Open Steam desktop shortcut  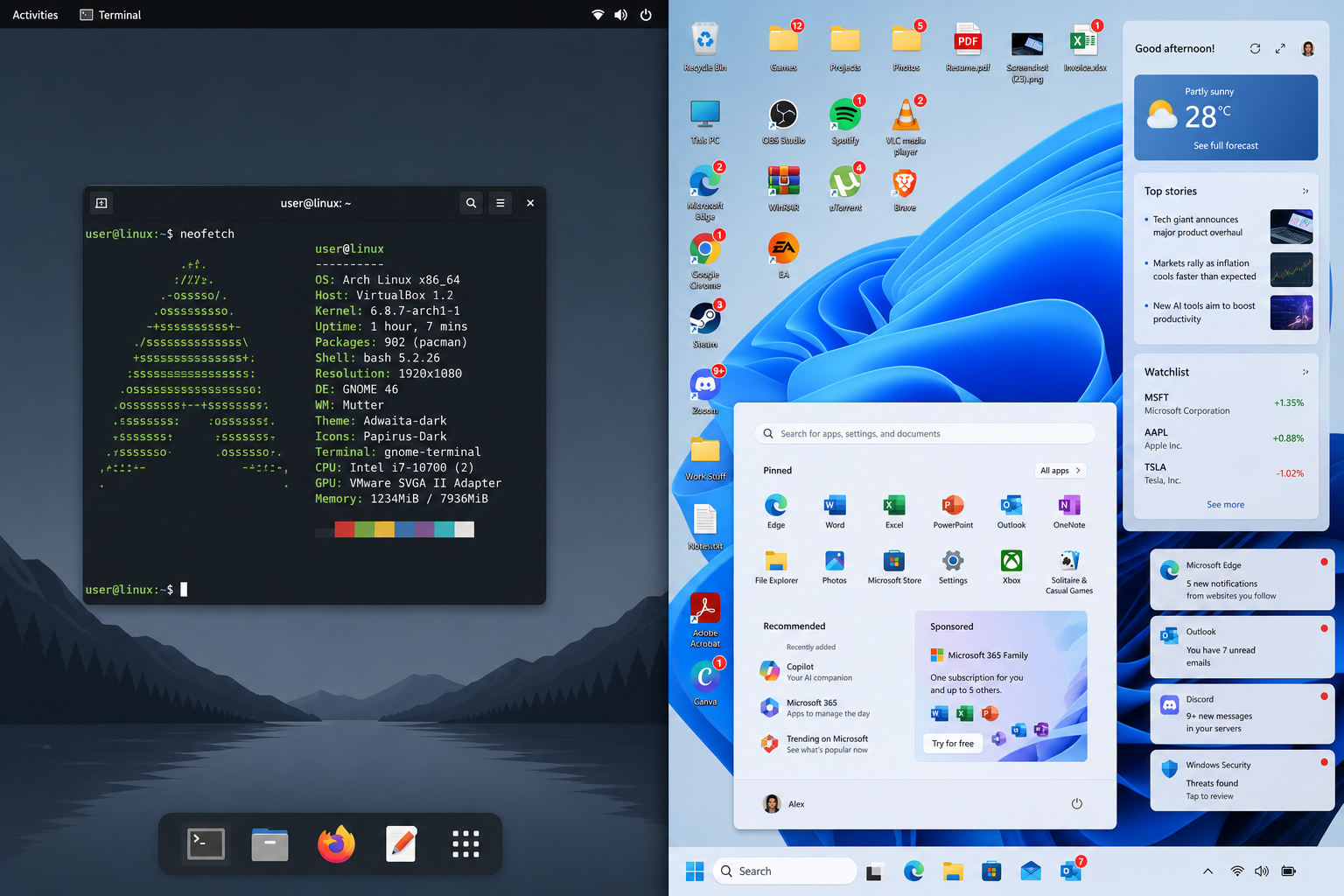click(x=705, y=325)
